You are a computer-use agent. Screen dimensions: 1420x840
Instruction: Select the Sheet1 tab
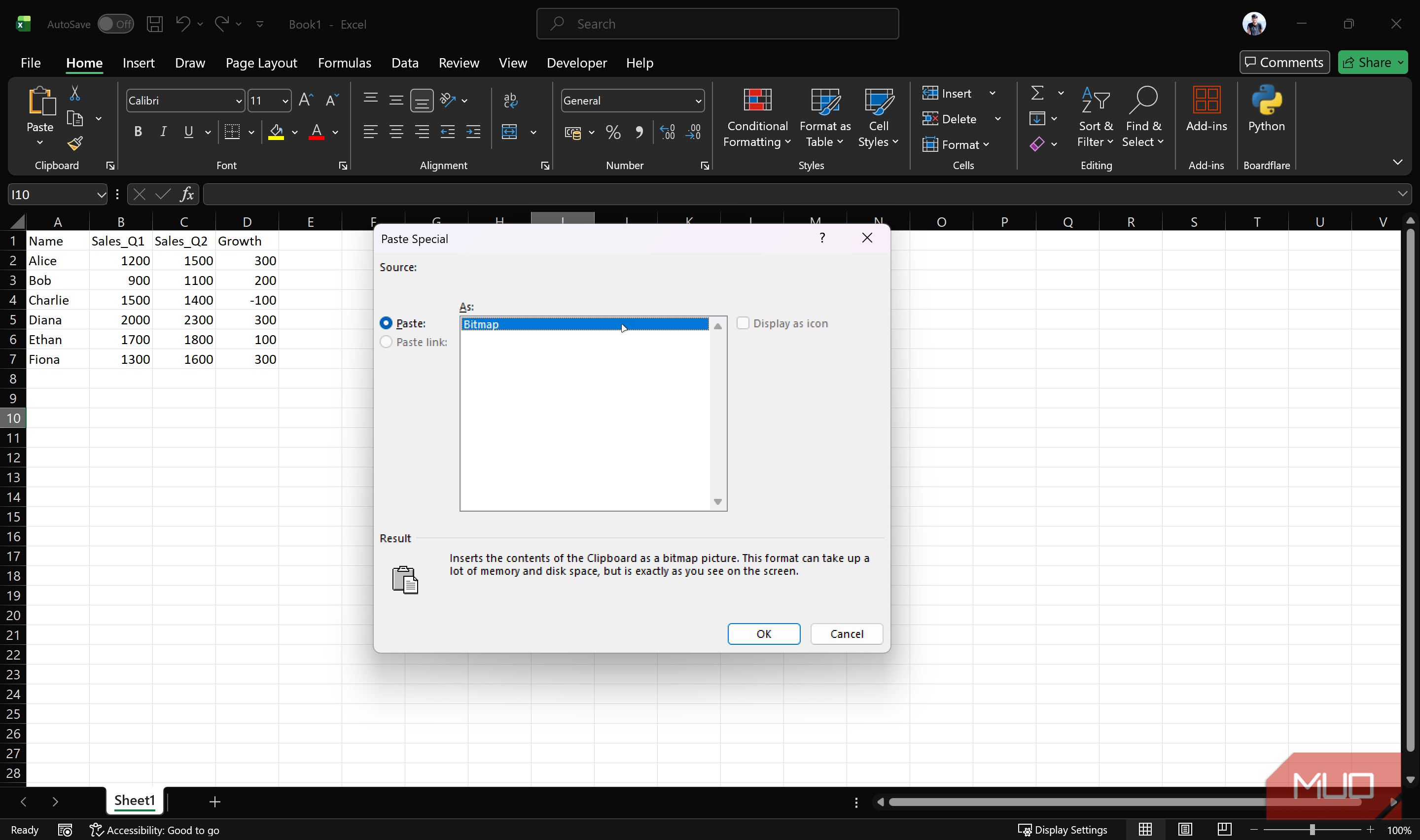[134, 801]
